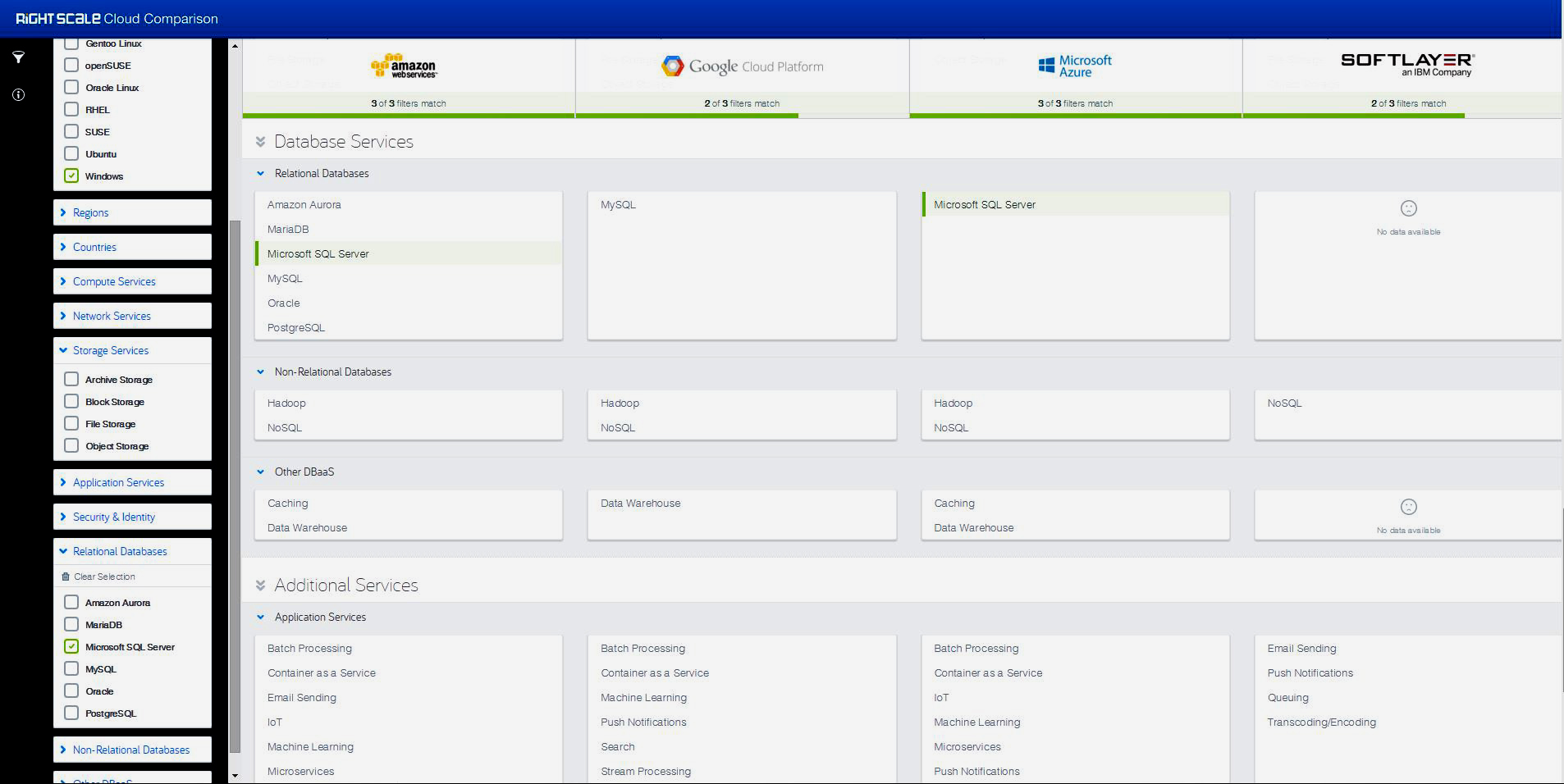Enable the SUSE filter checkbox
Image resolution: width=1564 pixels, height=784 pixels.
click(71, 131)
